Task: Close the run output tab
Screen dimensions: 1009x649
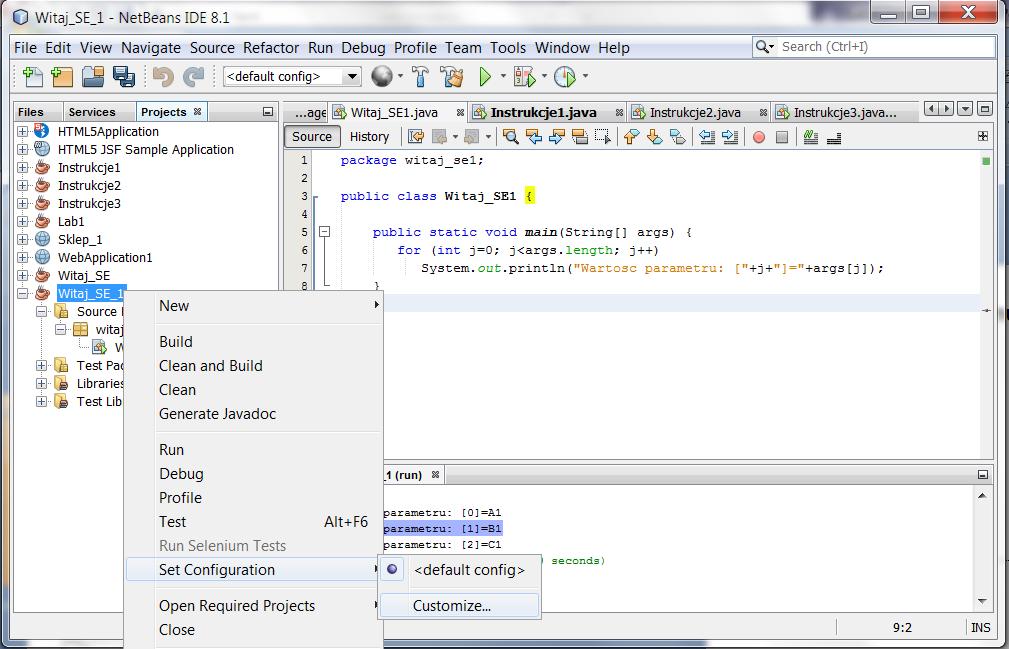Action: pyautogui.click(x=436, y=475)
